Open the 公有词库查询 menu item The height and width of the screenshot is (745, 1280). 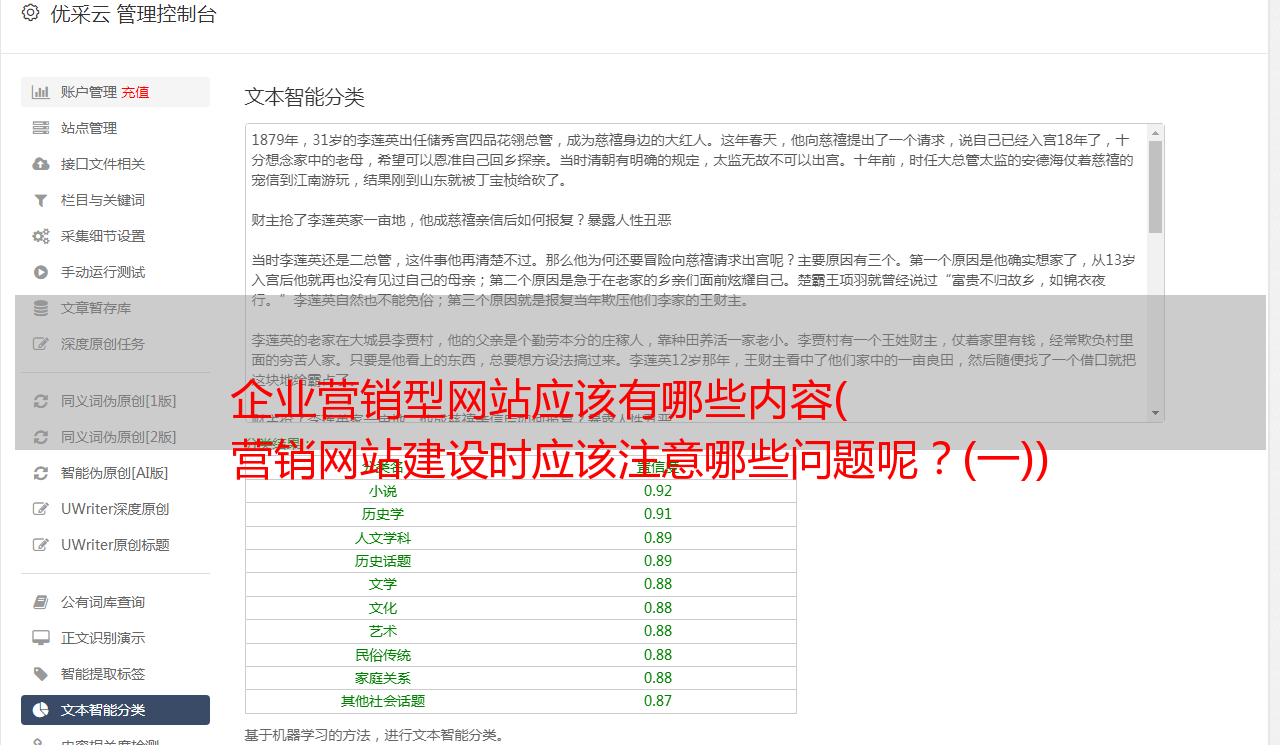point(115,602)
